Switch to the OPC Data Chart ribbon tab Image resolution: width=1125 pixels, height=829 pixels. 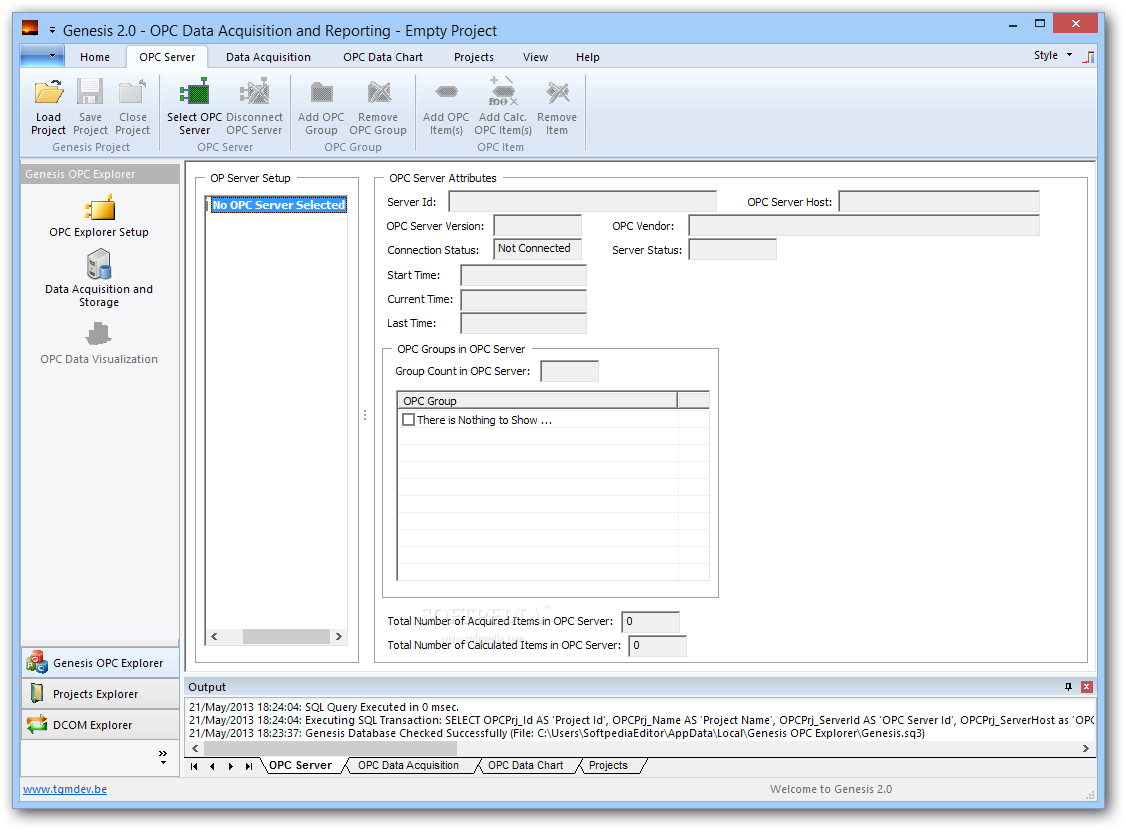(x=383, y=57)
